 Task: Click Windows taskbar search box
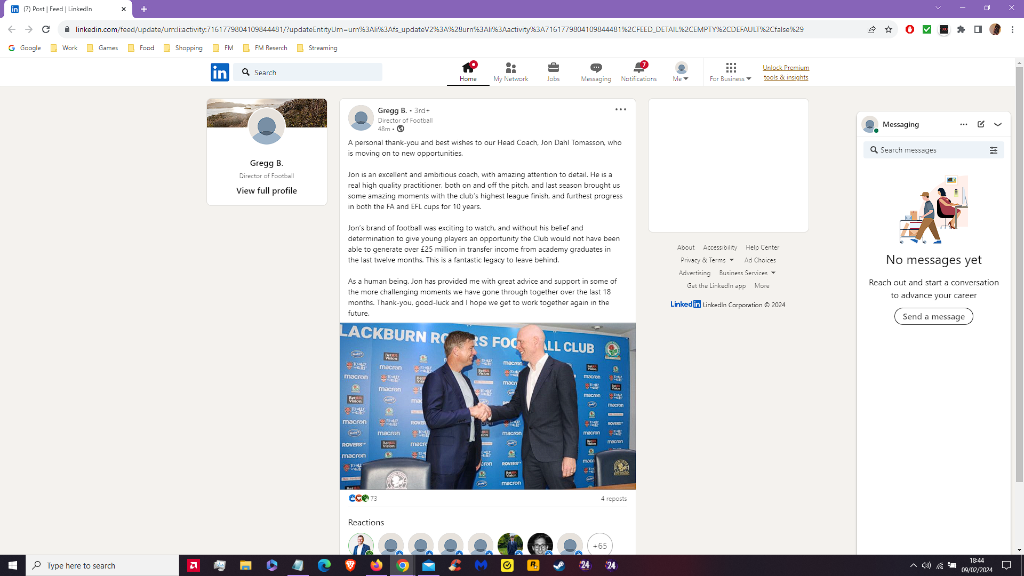[103, 566]
